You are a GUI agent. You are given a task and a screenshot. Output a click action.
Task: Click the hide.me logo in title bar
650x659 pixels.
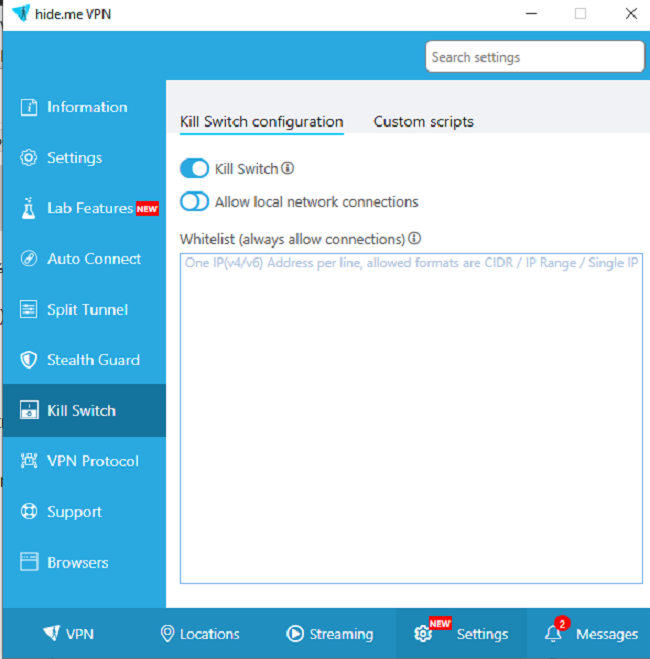(21, 13)
